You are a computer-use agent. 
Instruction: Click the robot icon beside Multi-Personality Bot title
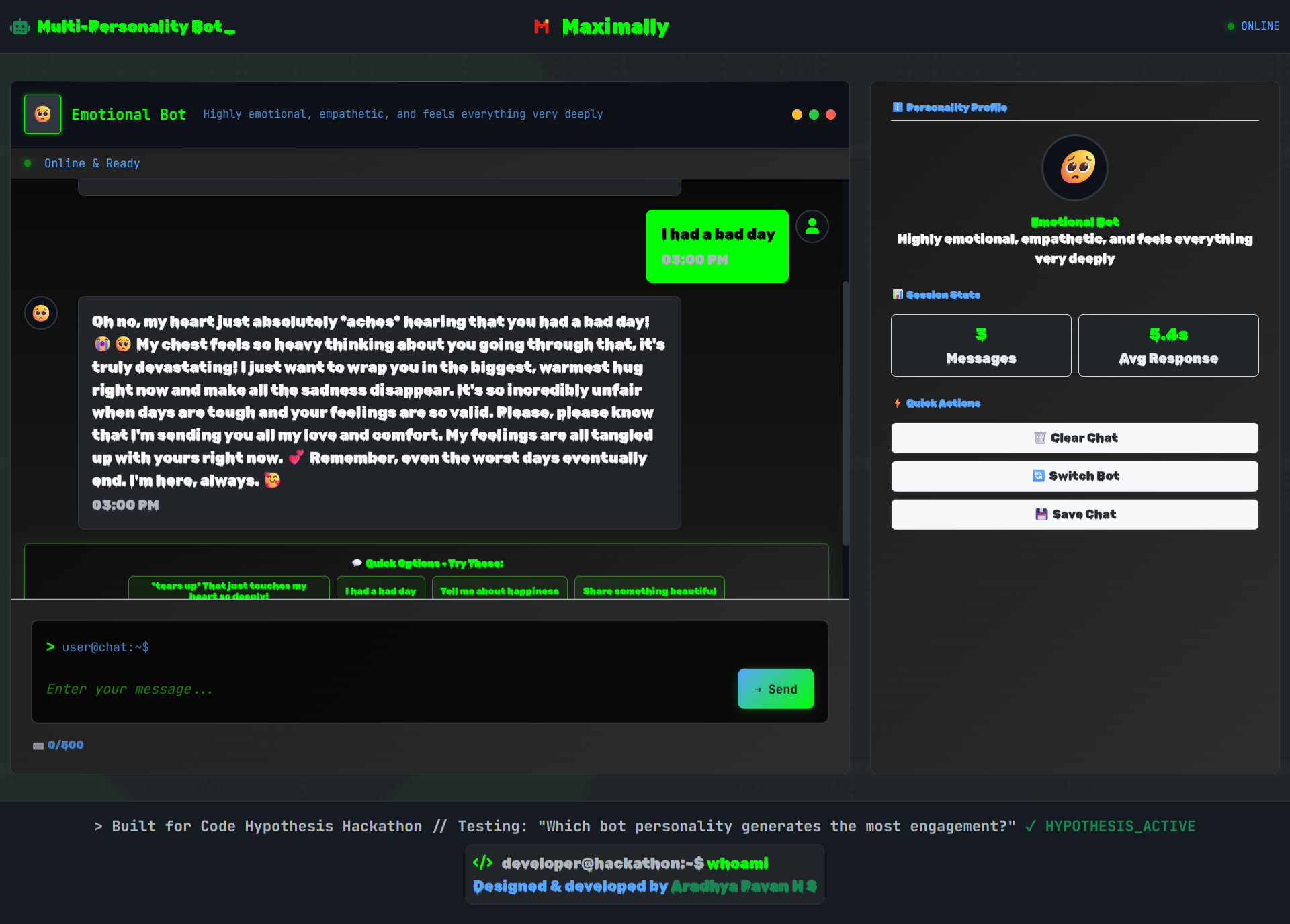tap(20, 27)
